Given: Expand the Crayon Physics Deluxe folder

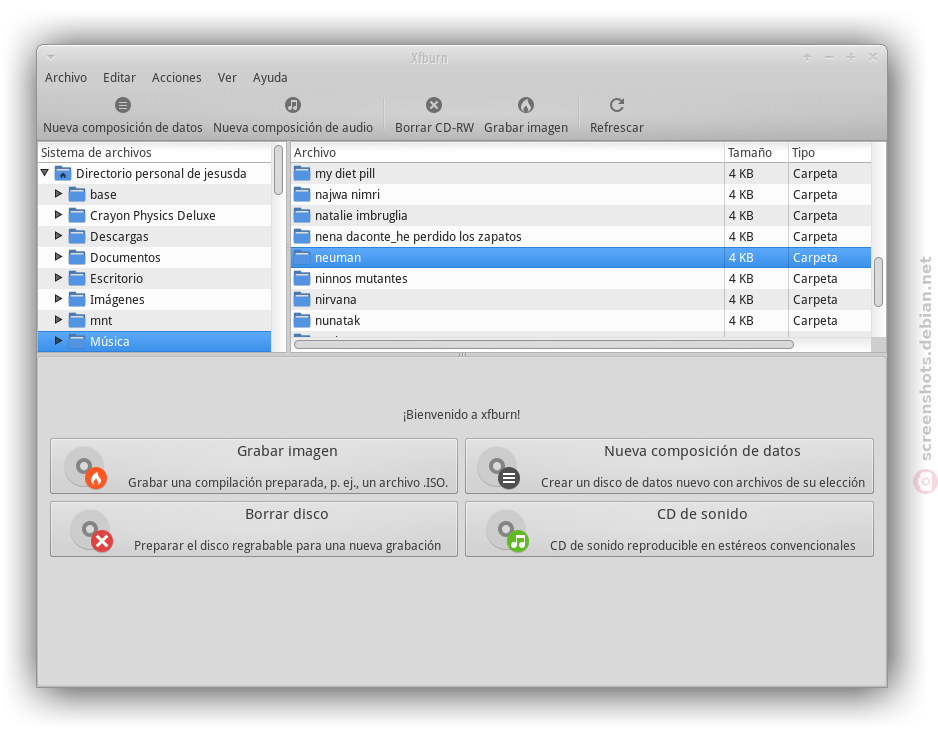Looking at the screenshot, I should 58,215.
